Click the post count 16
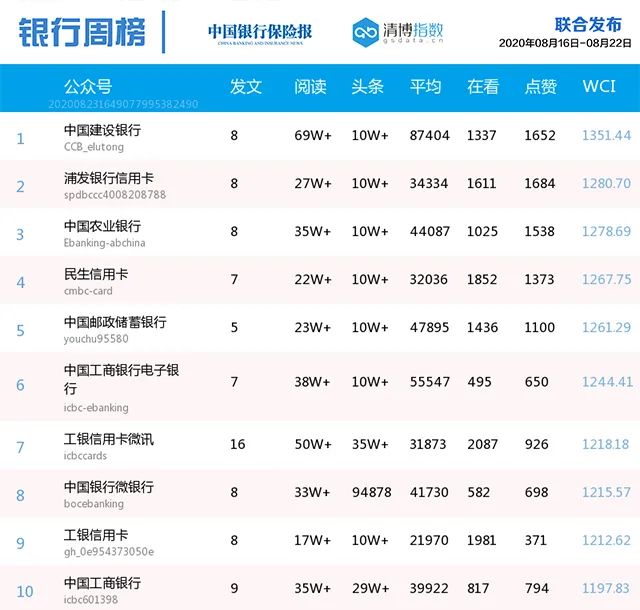The width and height of the screenshot is (640, 610). coord(238,444)
